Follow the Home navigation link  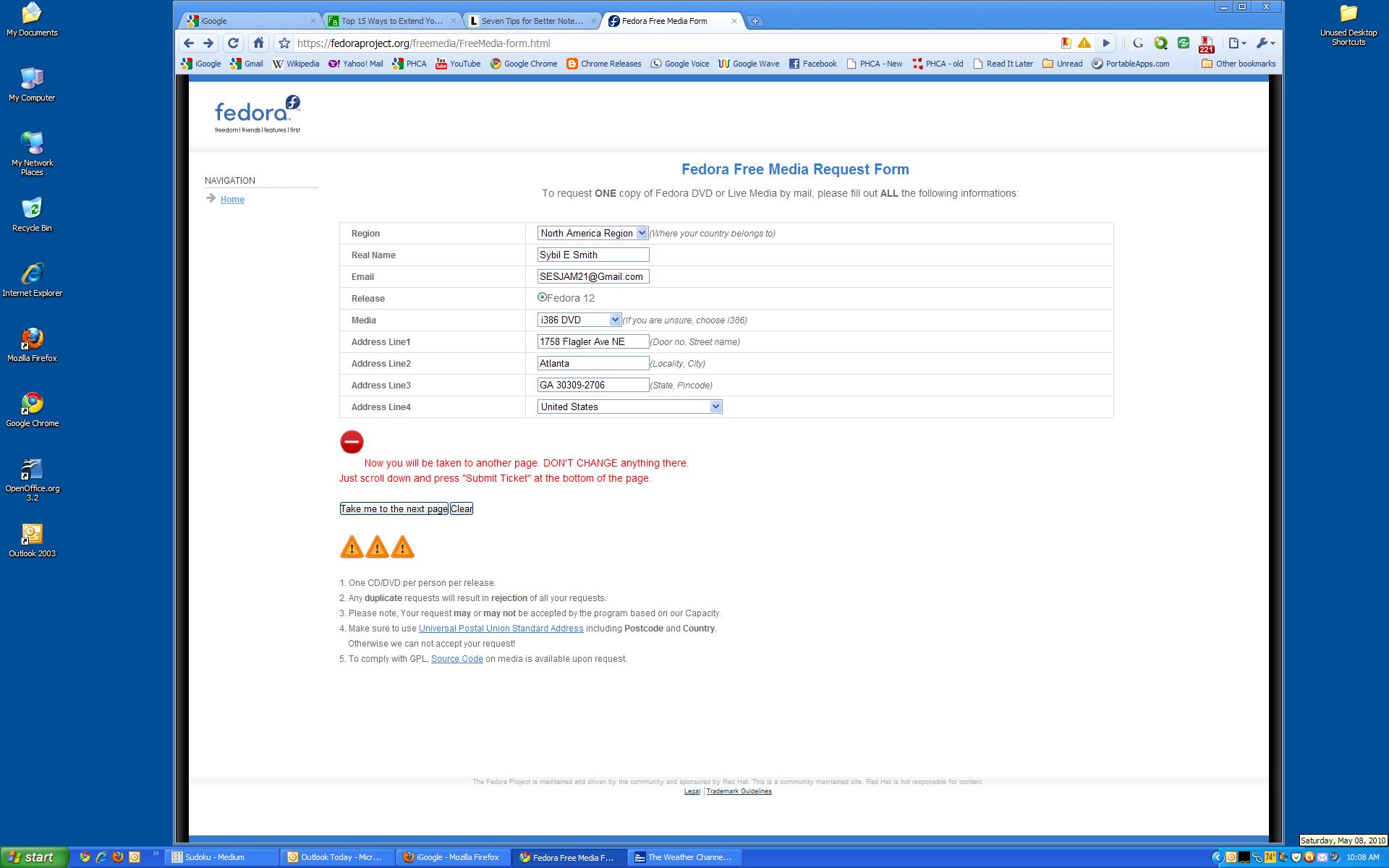point(232,200)
